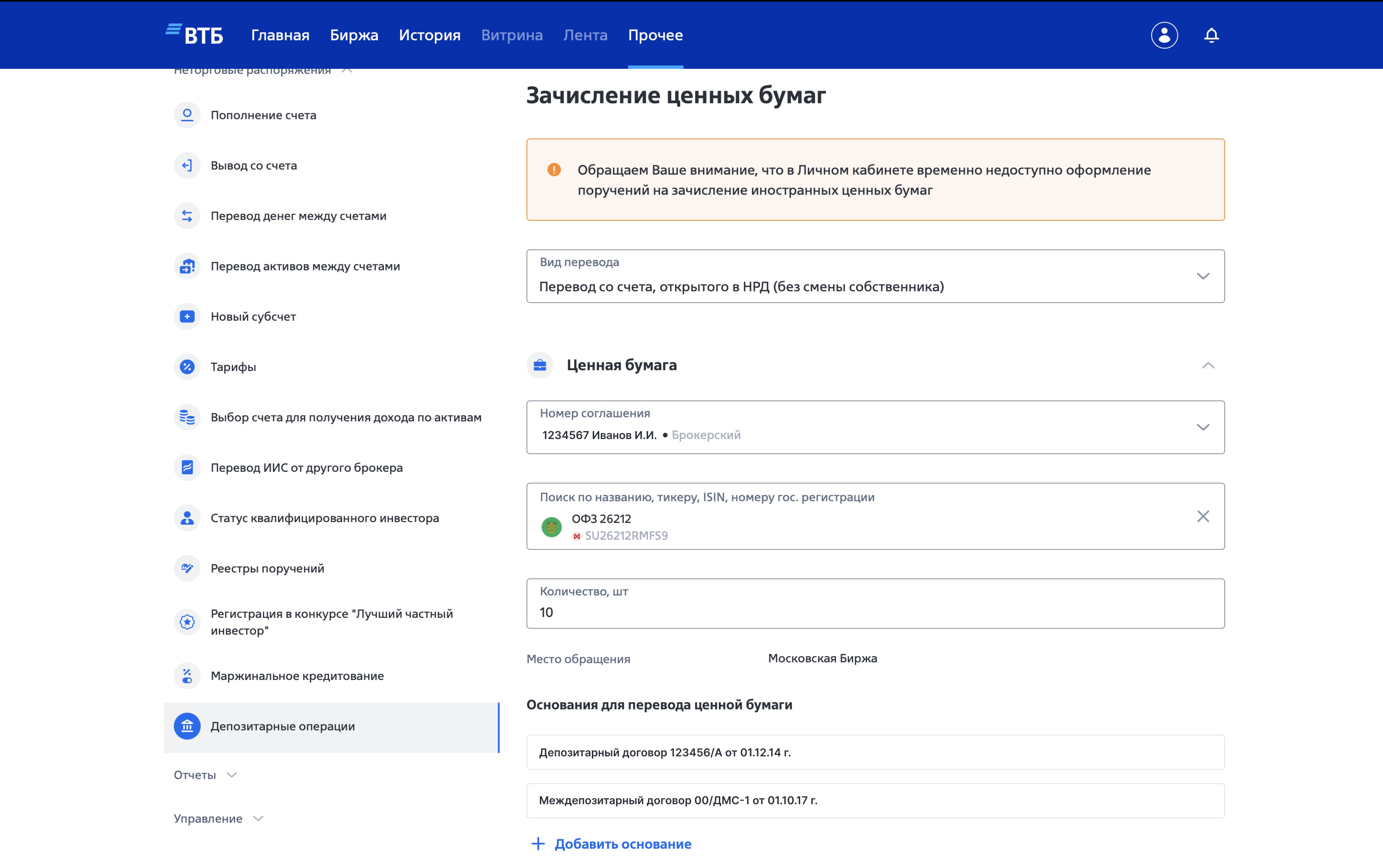
Task: Click the Перевод активов между счетами icon
Action: (x=187, y=266)
